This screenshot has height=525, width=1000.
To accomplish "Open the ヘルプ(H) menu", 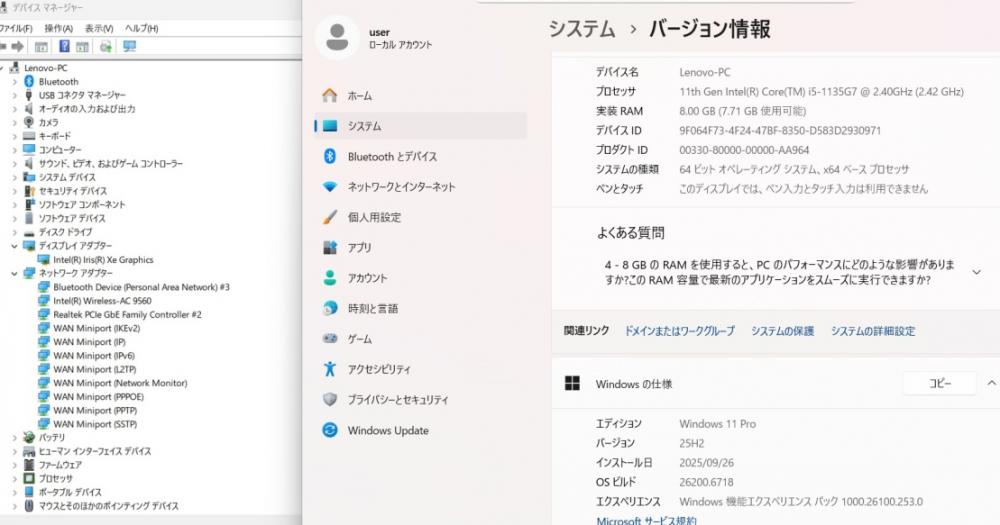I will tap(142, 28).
